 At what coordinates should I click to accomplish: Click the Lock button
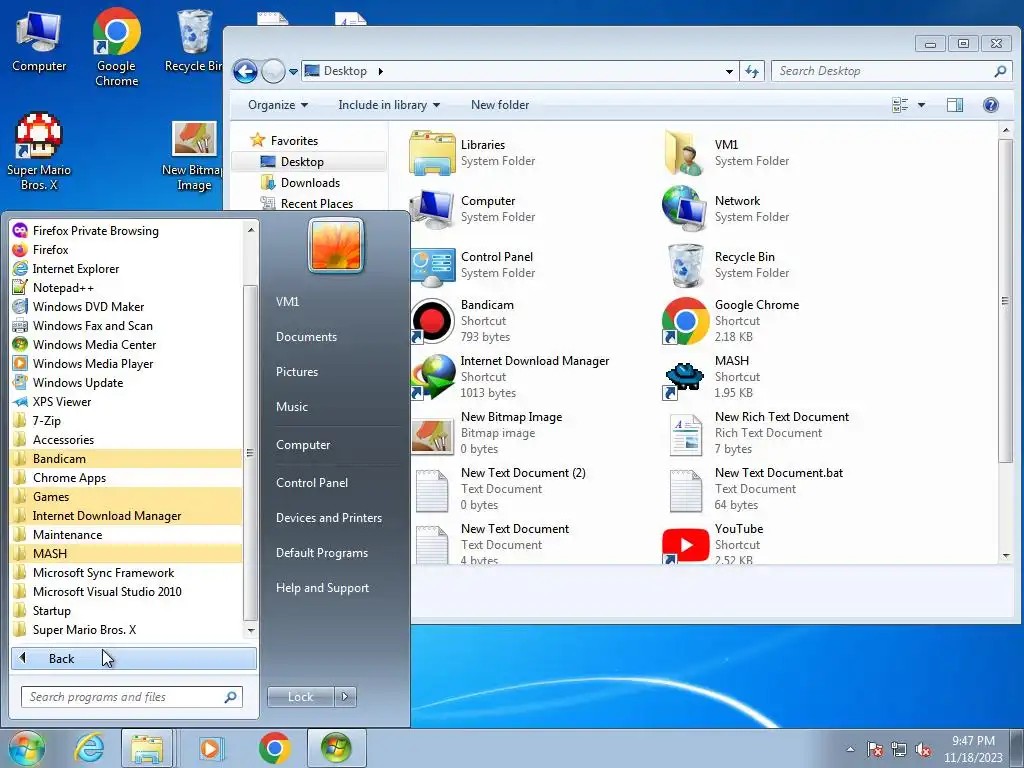point(300,697)
